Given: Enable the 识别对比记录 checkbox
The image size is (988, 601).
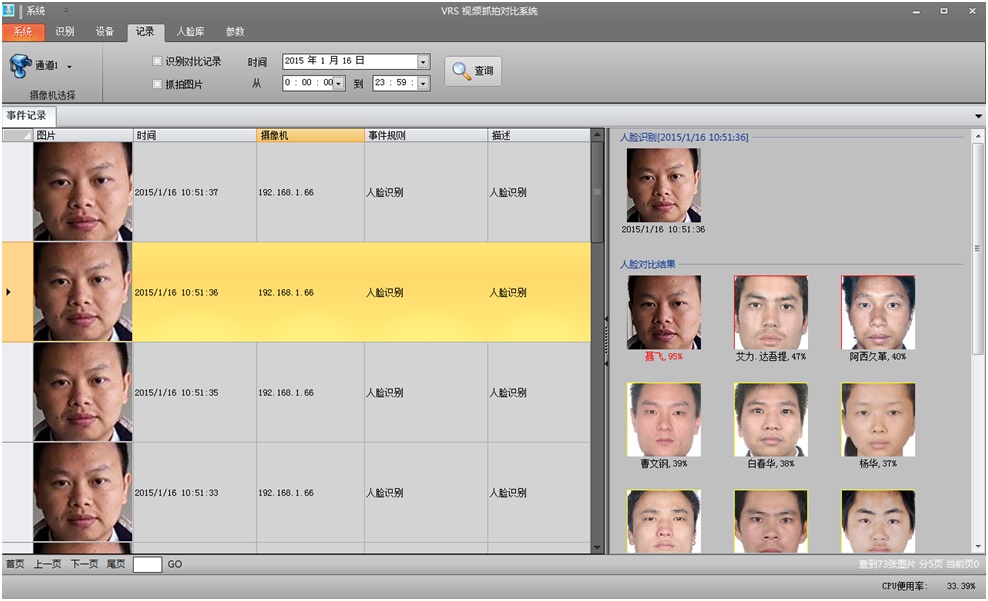Looking at the screenshot, I should pyautogui.click(x=157, y=61).
